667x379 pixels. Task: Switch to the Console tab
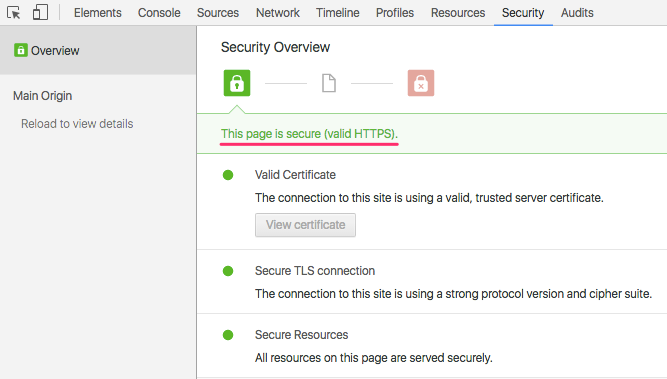(x=159, y=13)
